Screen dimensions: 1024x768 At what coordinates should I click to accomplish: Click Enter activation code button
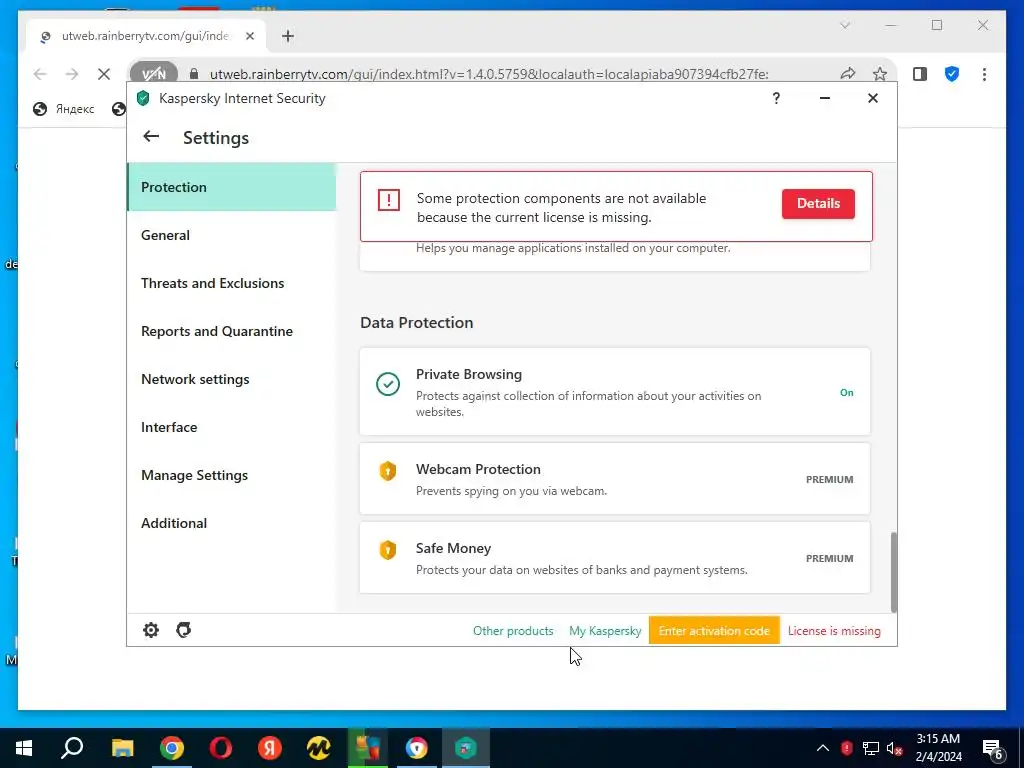(714, 631)
